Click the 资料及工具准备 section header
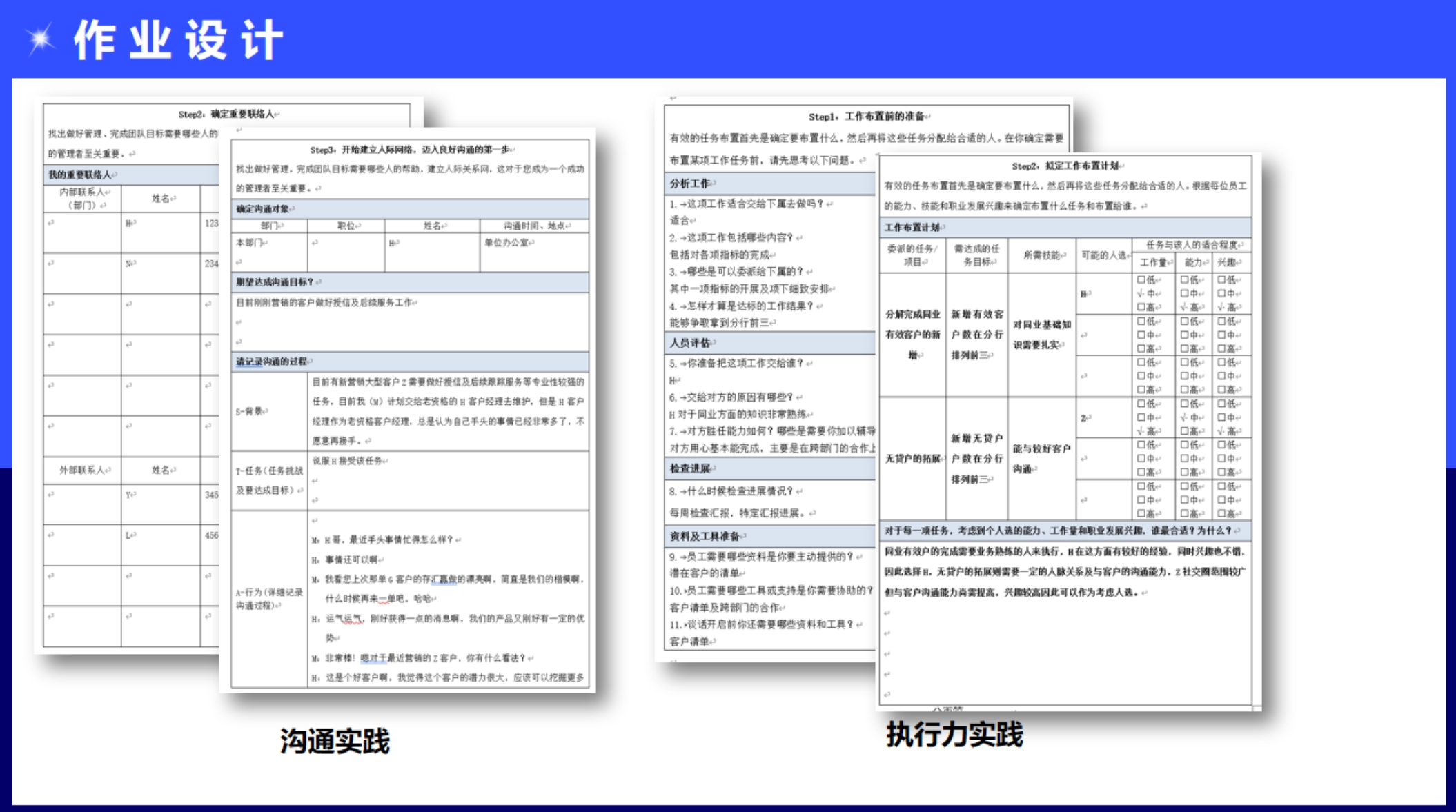 (705, 536)
